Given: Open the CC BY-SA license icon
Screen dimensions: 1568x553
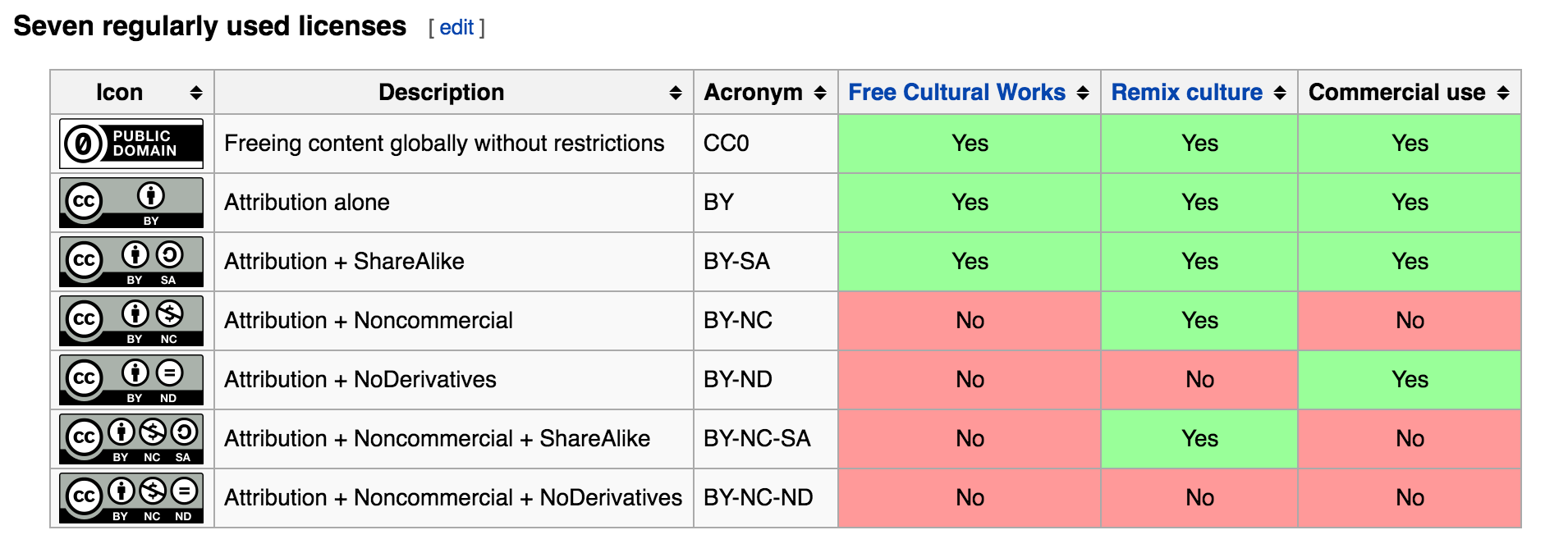Looking at the screenshot, I should point(131,262).
